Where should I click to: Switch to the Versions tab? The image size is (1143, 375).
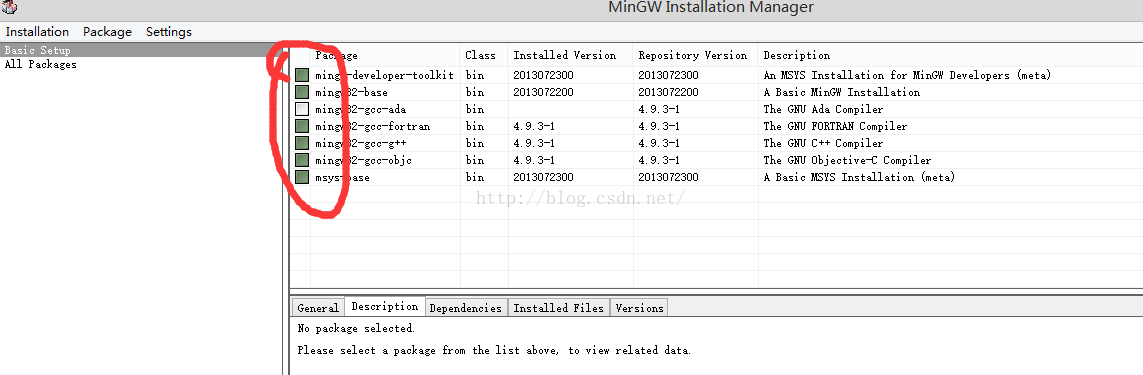click(639, 308)
